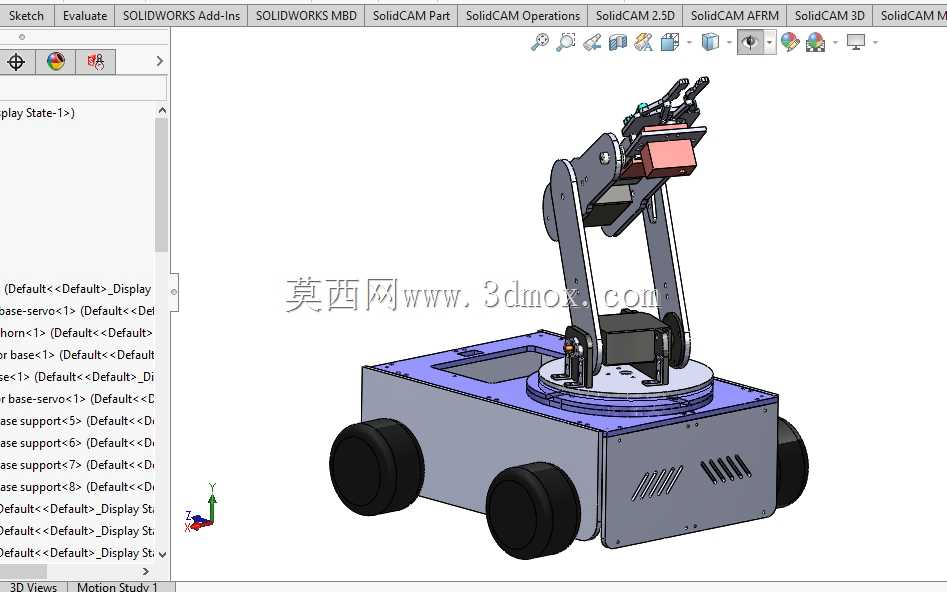947x592 pixels.
Task: Open the Dynamic Annotation Views icon
Action: click(x=644, y=42)
